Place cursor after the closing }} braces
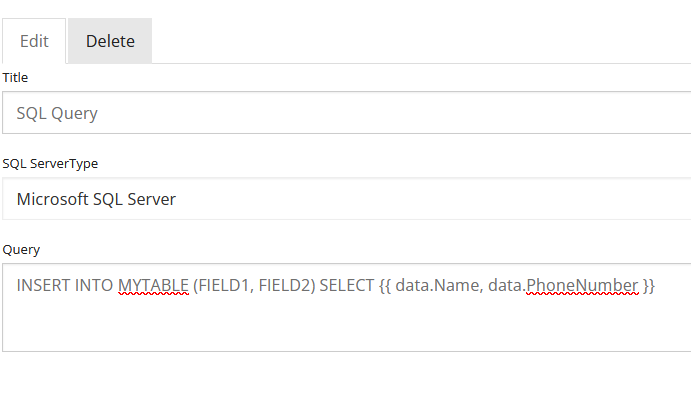 (x=656, y=286)
